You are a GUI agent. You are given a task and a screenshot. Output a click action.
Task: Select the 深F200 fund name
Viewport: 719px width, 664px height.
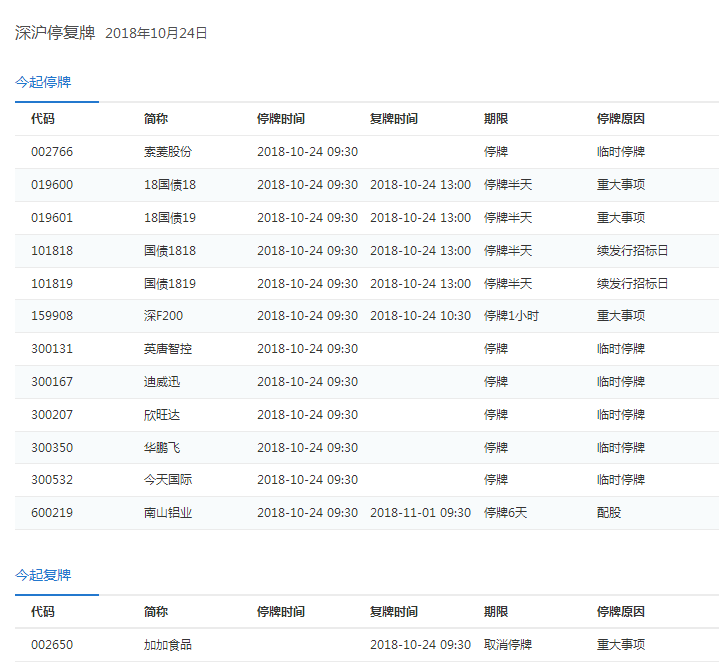tap(164, 316)
